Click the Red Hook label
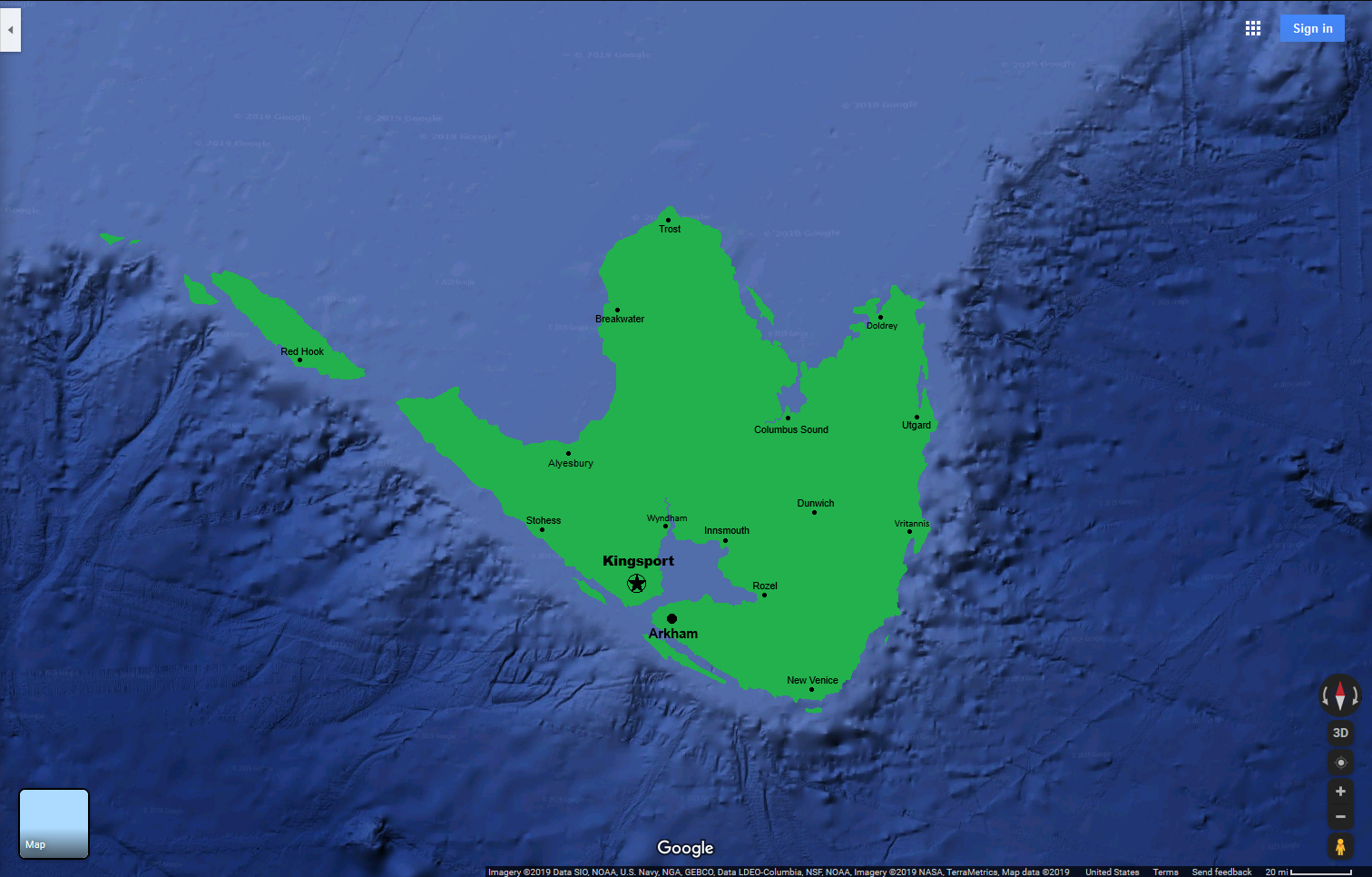Screen dimensions: 1372x877 tap(302, 351)
